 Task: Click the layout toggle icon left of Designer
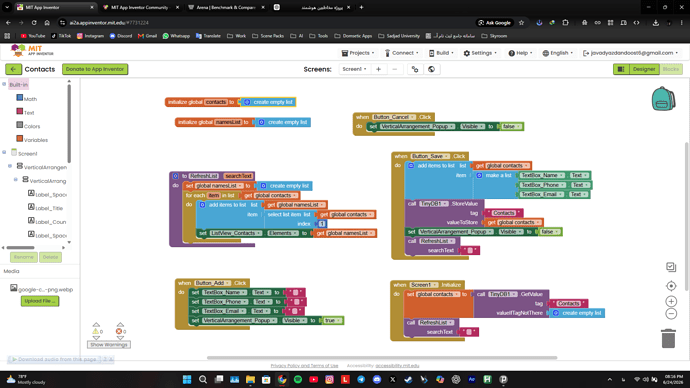pyautogui.click(x=621, y=69)
